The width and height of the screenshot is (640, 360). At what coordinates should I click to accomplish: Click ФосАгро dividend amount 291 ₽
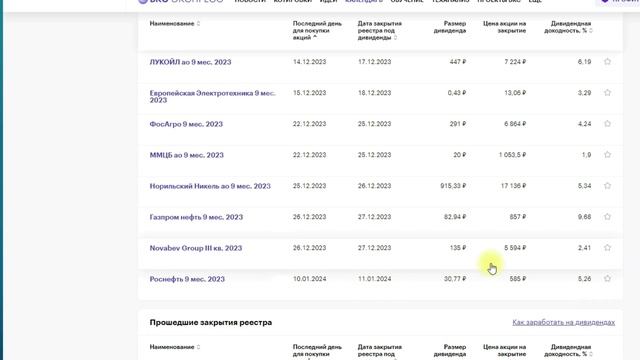point(458,124)
